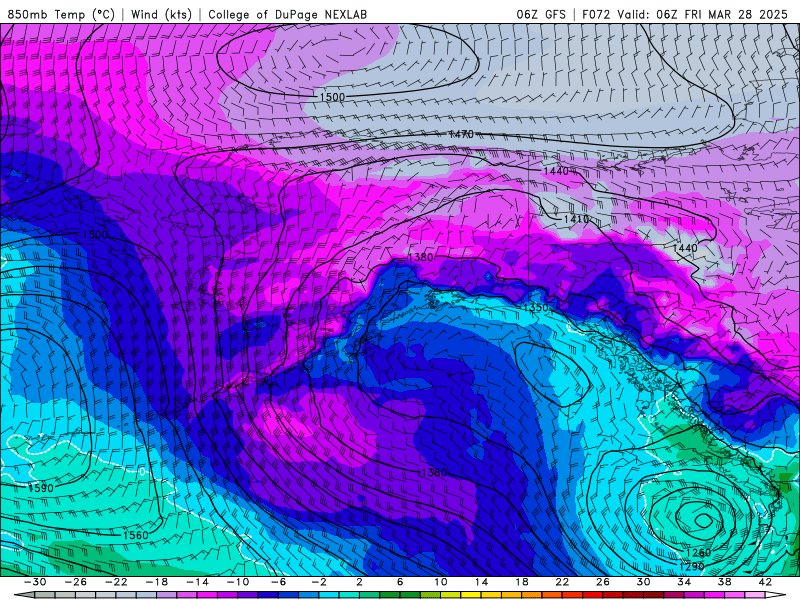Click the pure yellow swatch in the color bar

click(x=471, y=595)
